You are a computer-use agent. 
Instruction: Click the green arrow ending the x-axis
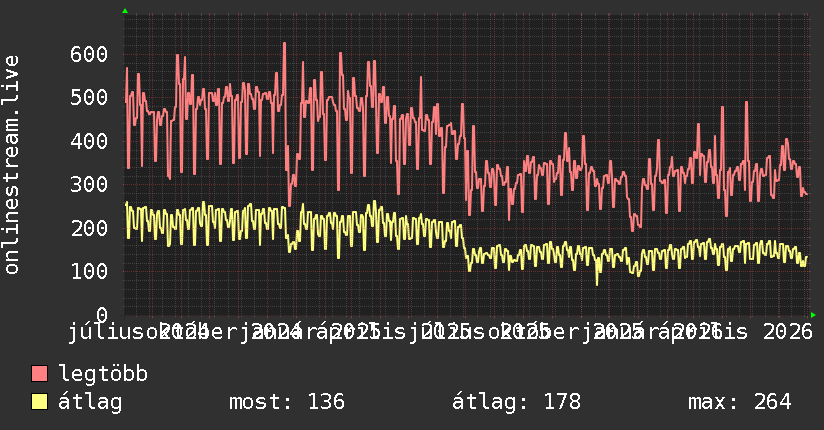pos(813,315)
